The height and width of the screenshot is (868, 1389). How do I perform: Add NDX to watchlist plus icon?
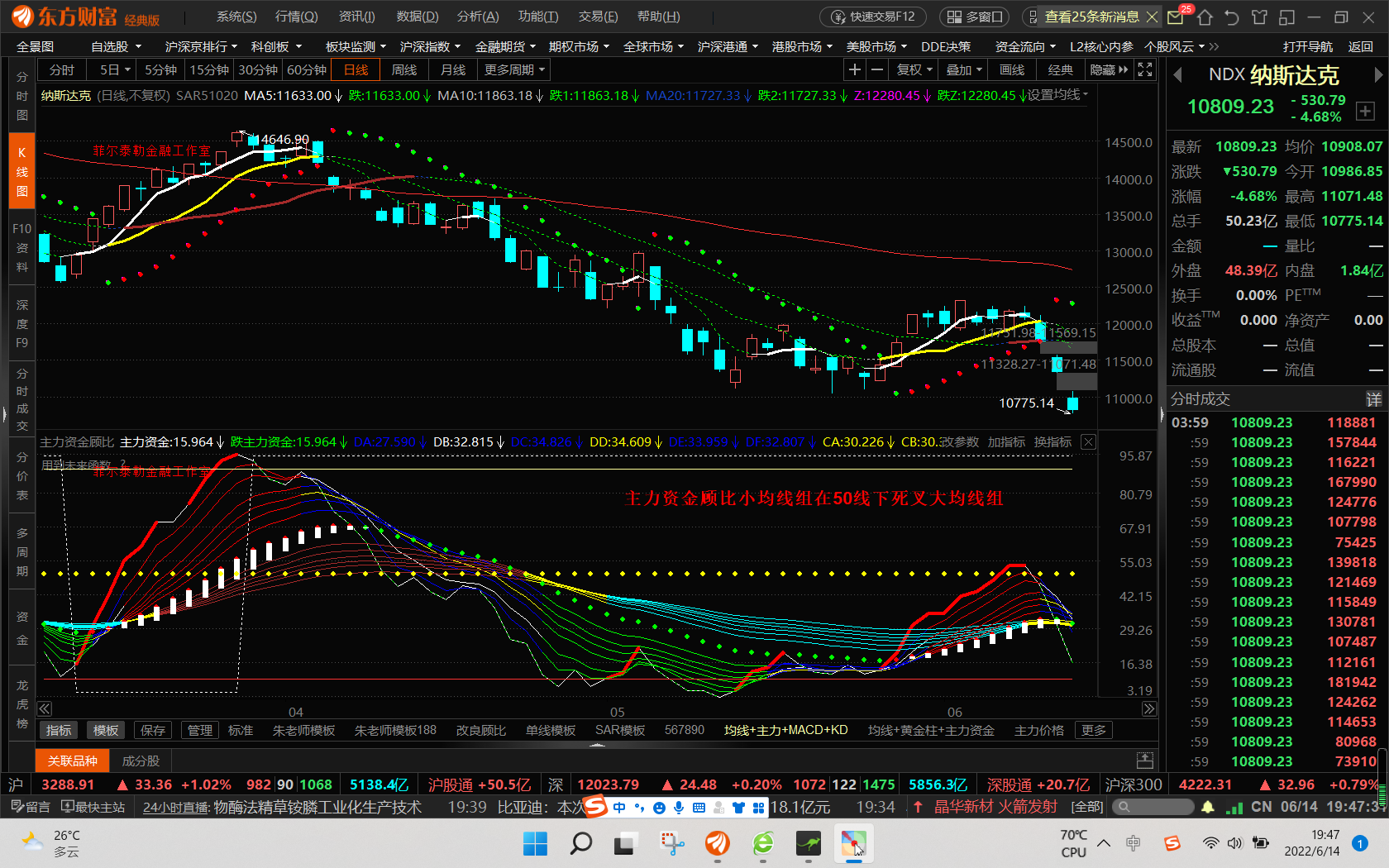coord(1365,112)
